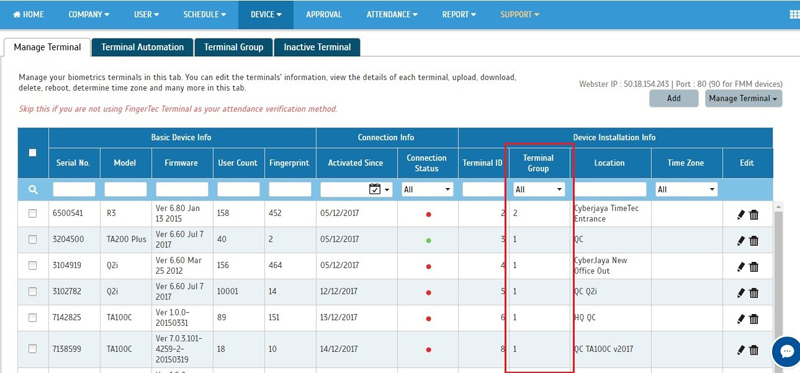Open Time Zone filter dropdown

[686, 189]
